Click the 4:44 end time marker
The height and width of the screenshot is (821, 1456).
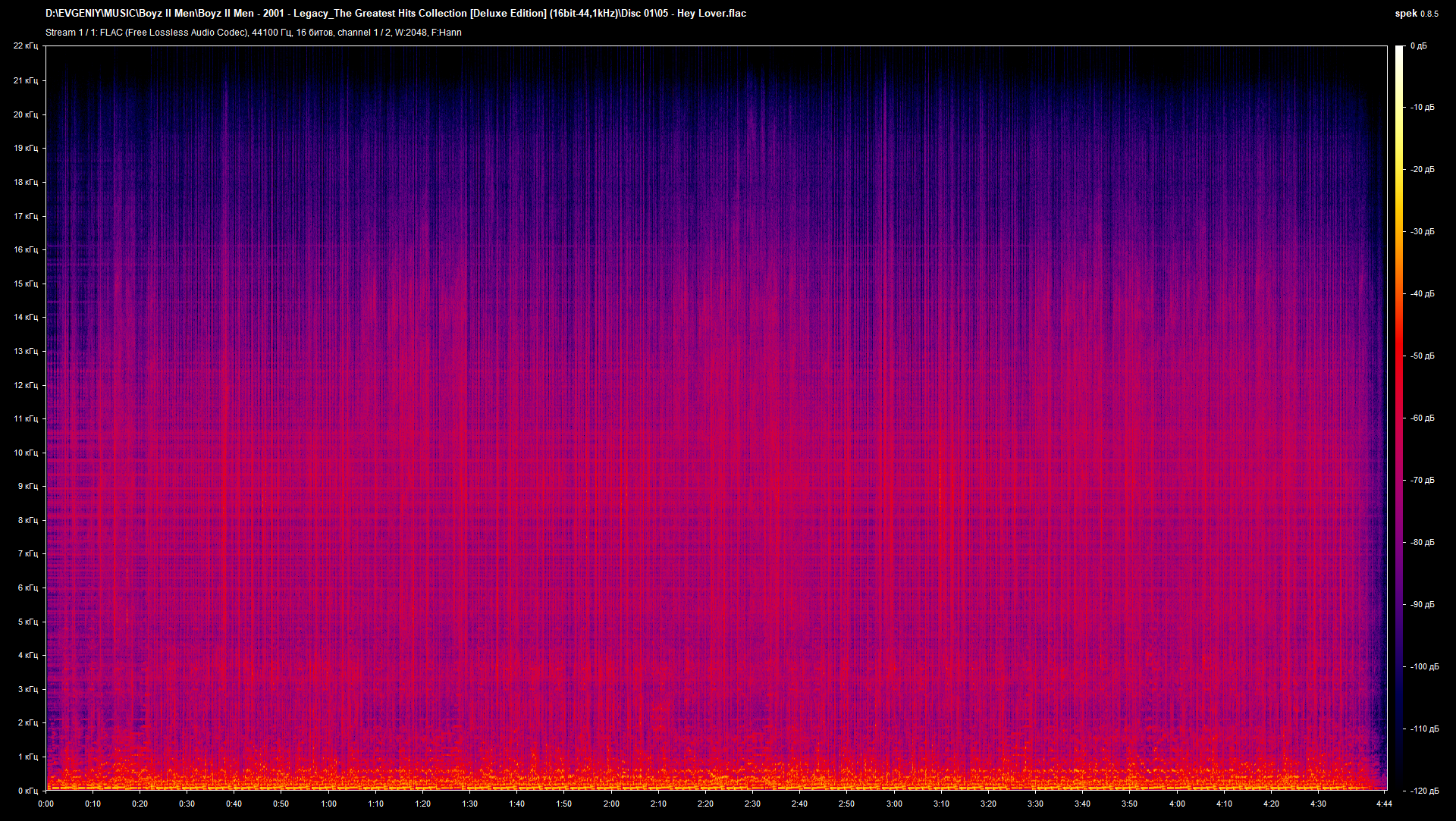1385,804
